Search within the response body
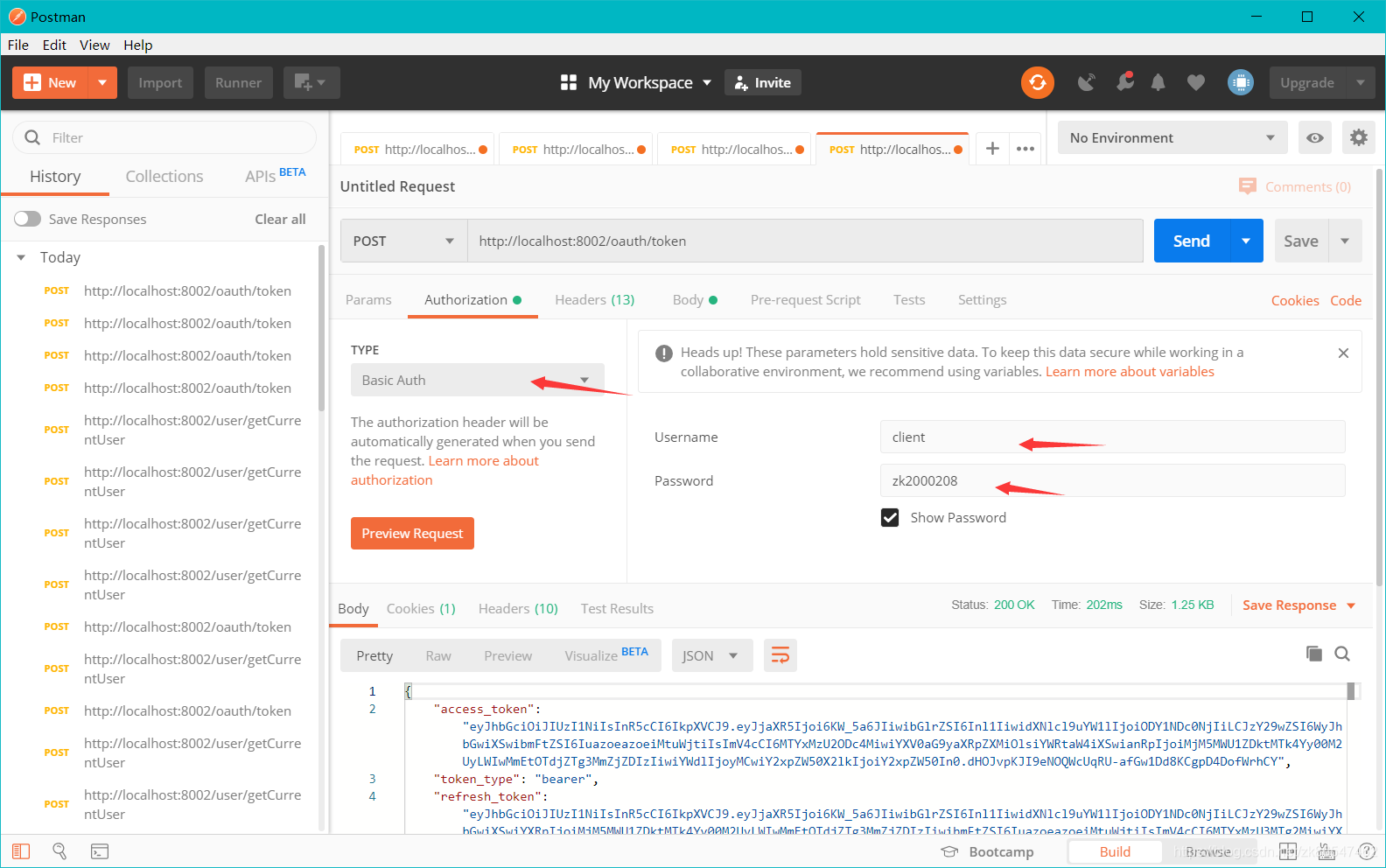This screenshot has height=868, width=1386. tap(1342, 654)
